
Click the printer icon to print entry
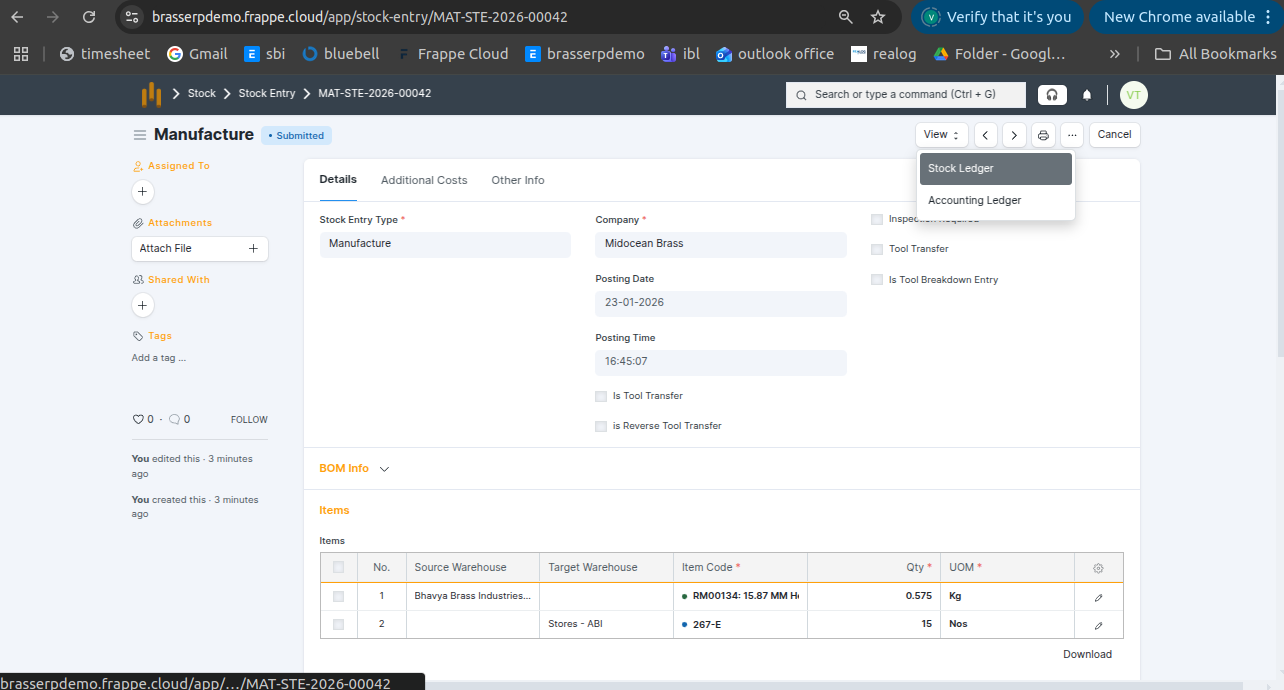(x=1043, y=135)
